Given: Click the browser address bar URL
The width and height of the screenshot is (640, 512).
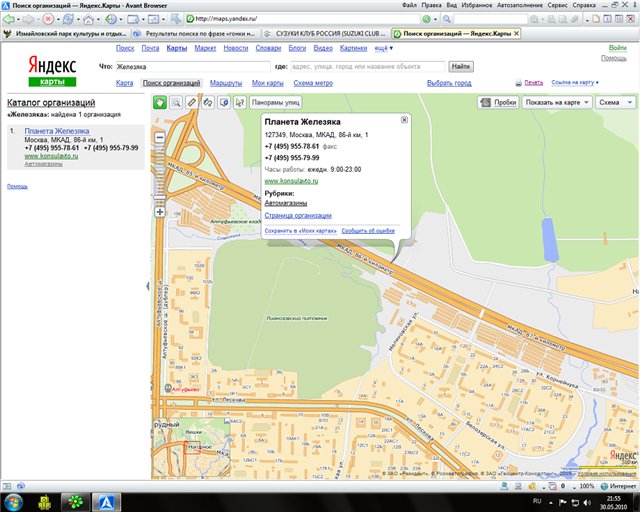Looking at the screenshot, I should [303, 19].
